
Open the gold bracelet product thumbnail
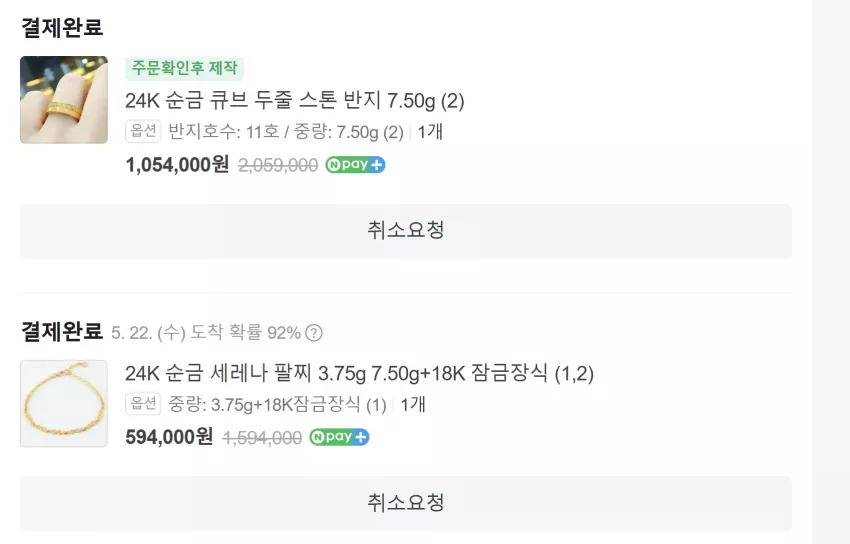click(x=64, y=404)
